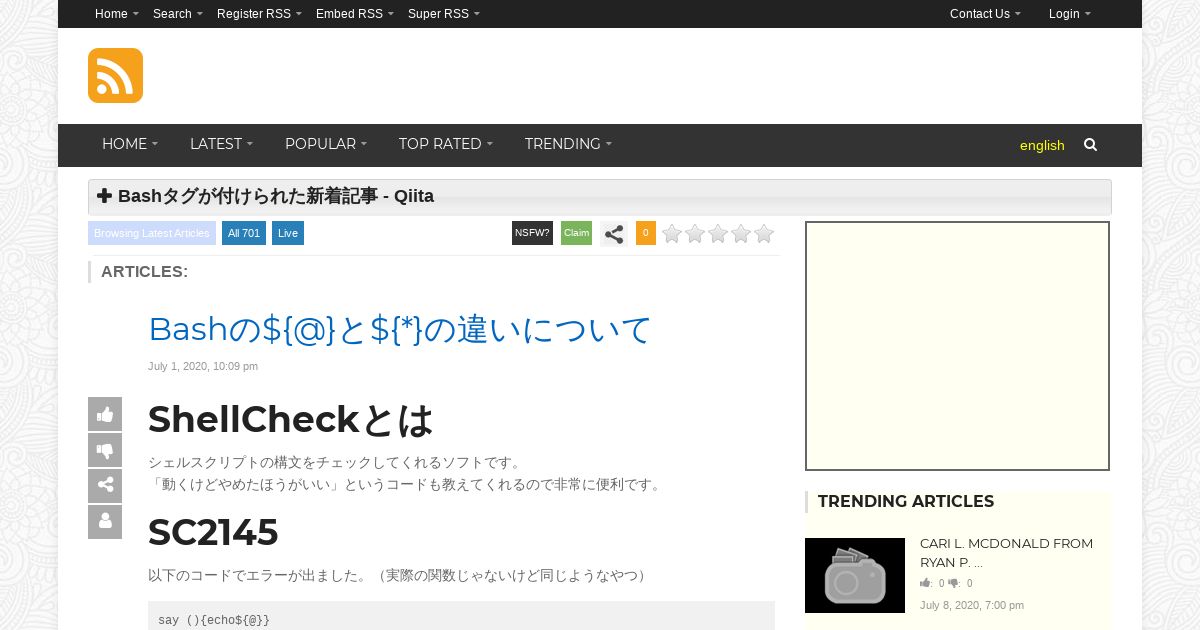Click the thumbs-down dislike icon
Screen dimensions: 1200x630
pos(105,450)
